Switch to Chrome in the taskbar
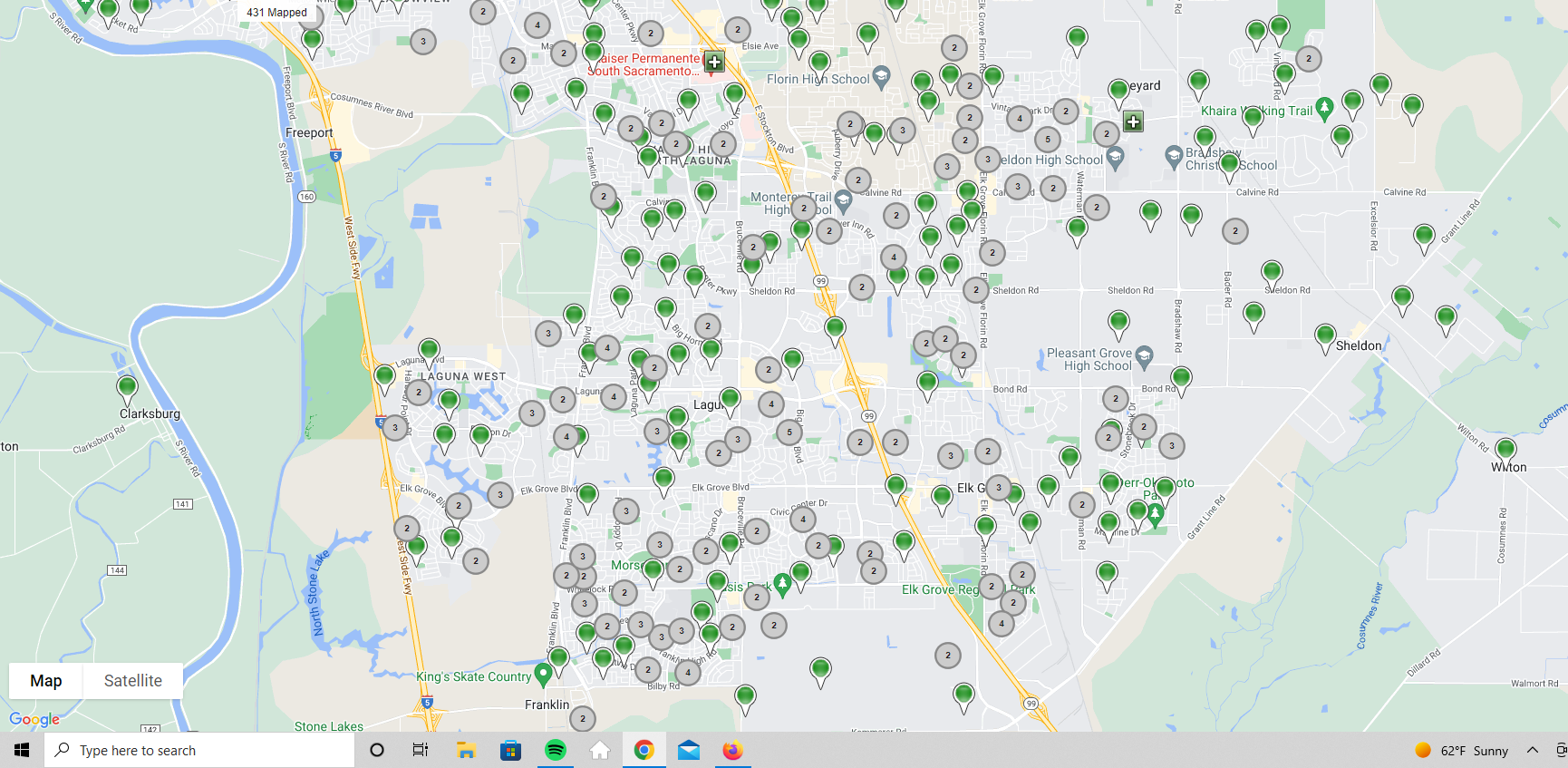1568x768 pixels. [644, 750]
